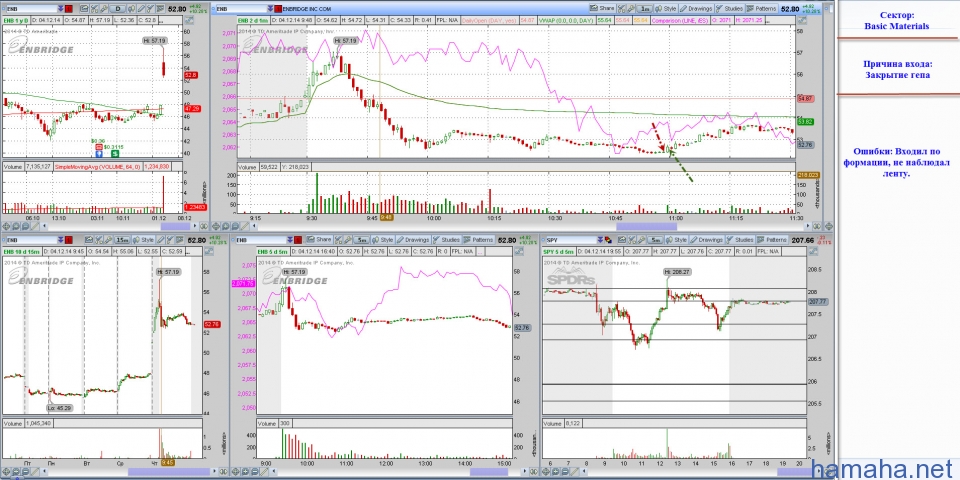Open Style in the ENB 5m chart toolbar
The height and width of the screenshot is (480, 960).
coord(383,239)
